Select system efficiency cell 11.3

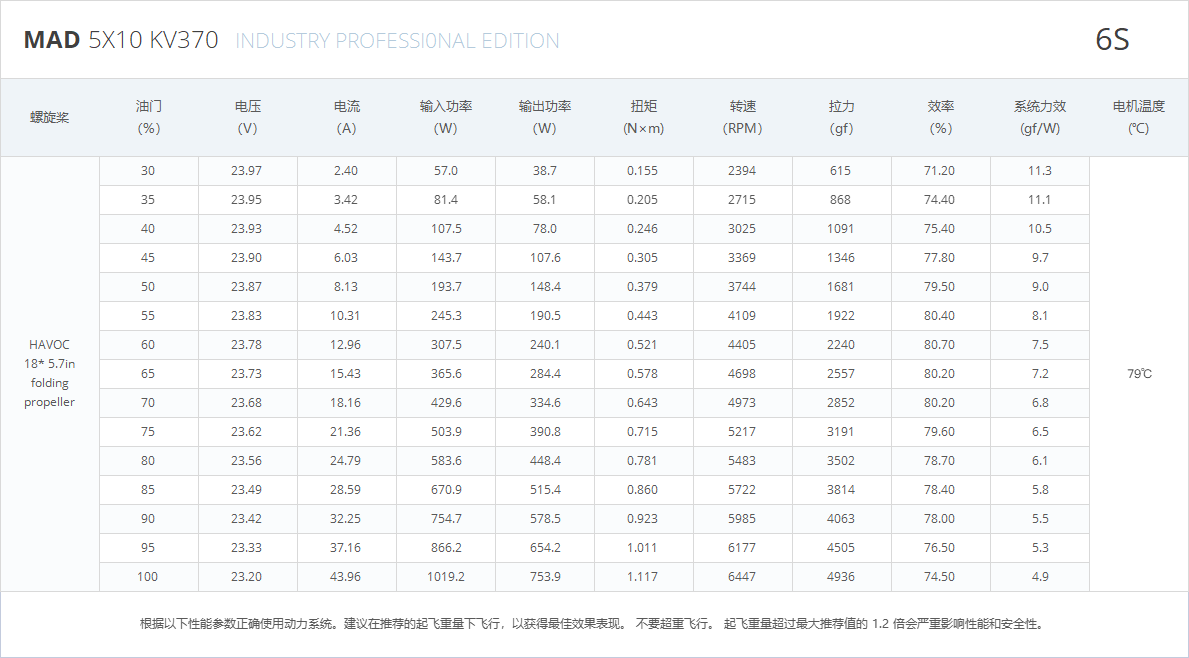click(1040, 171)
